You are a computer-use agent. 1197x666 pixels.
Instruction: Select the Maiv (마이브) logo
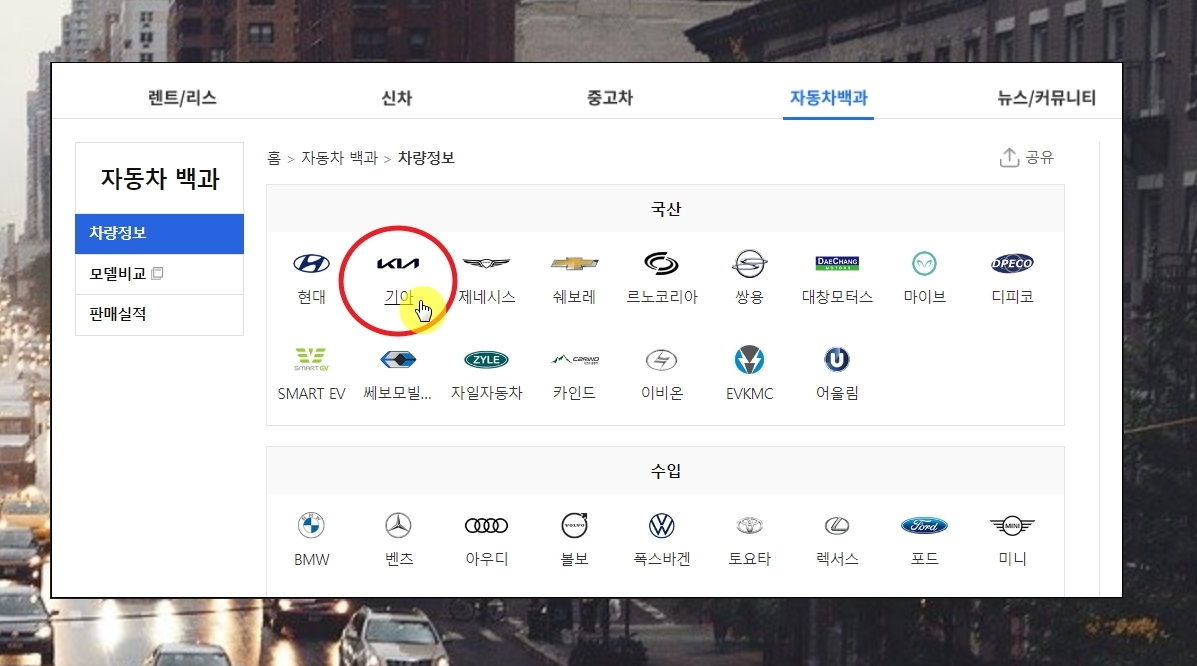click(x=924, y=263)
